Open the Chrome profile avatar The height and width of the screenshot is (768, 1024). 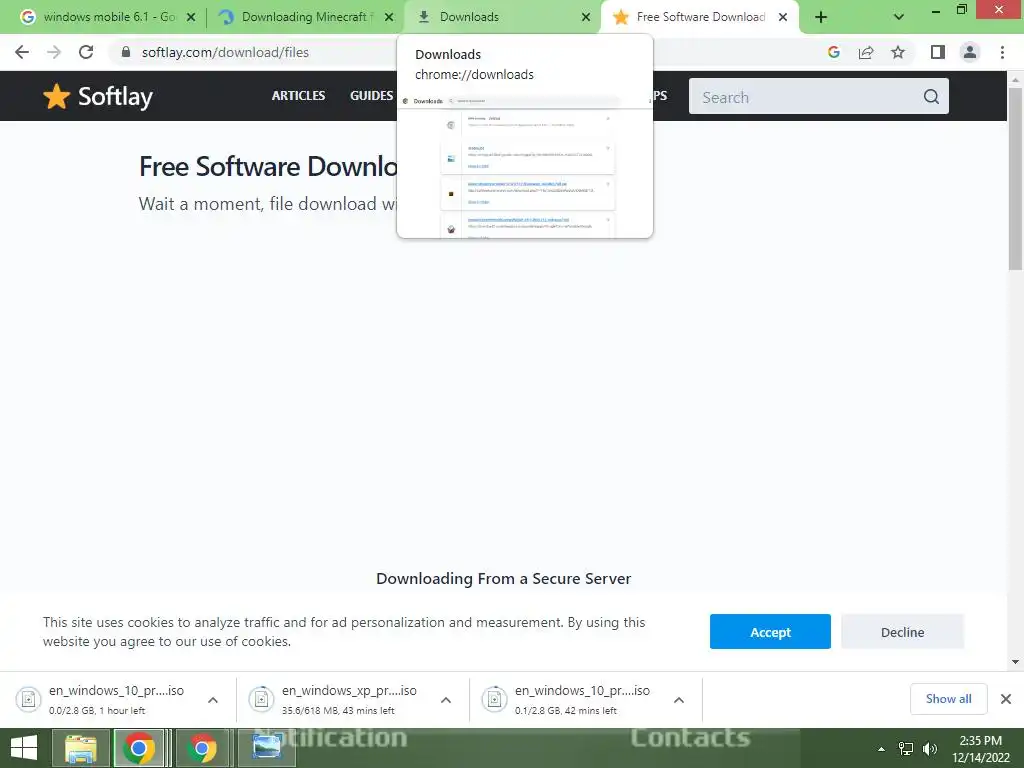click(x=970, y=52)
